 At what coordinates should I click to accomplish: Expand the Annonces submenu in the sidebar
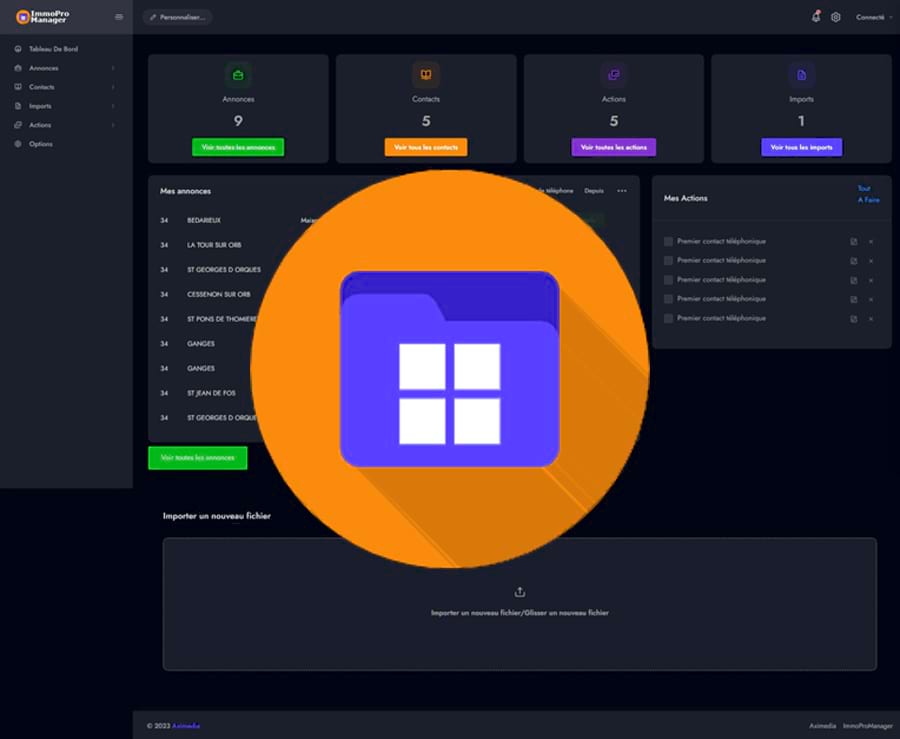point(65,68)
